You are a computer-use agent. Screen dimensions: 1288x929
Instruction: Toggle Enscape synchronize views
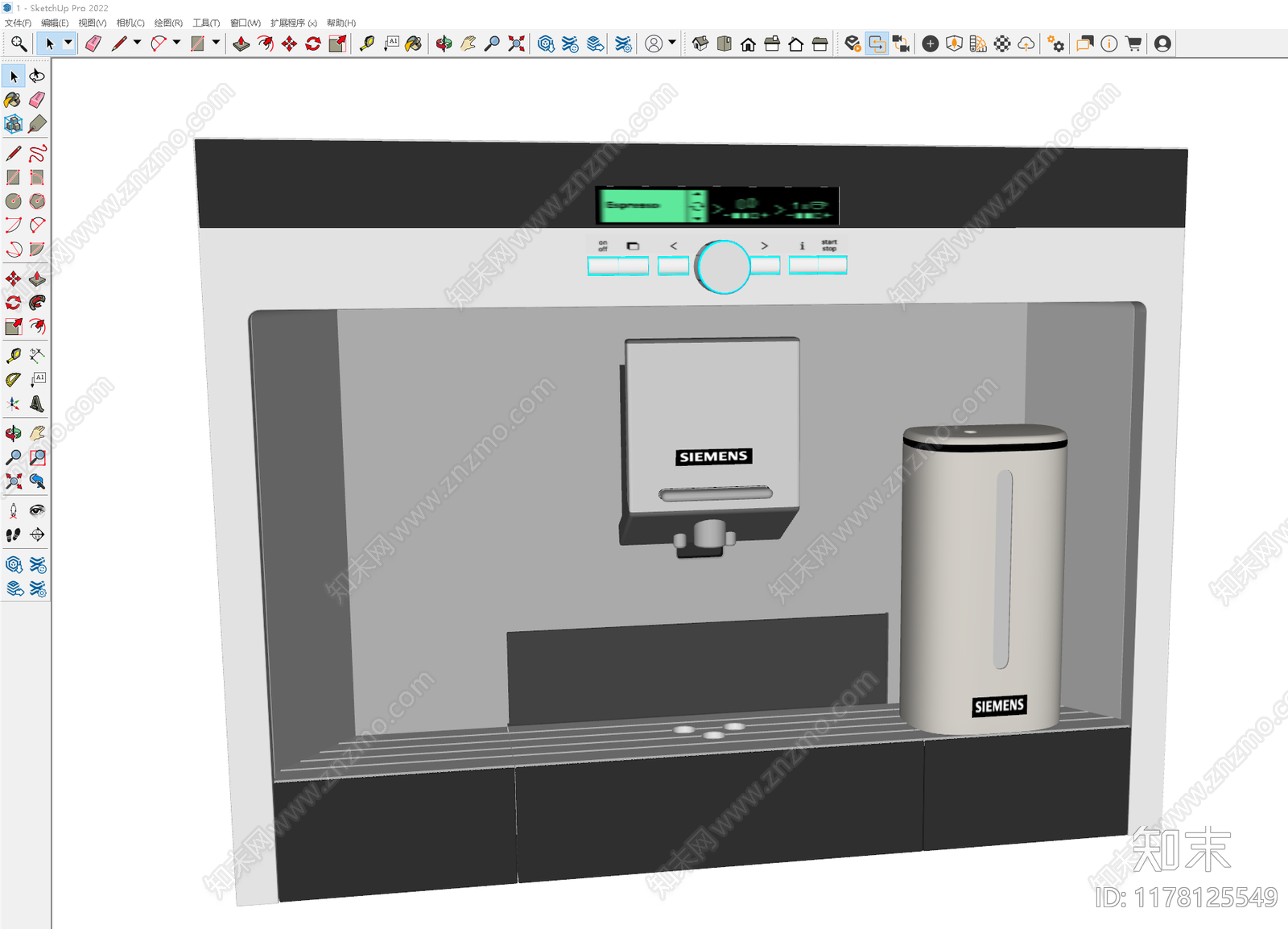click(x=901, y=43)
